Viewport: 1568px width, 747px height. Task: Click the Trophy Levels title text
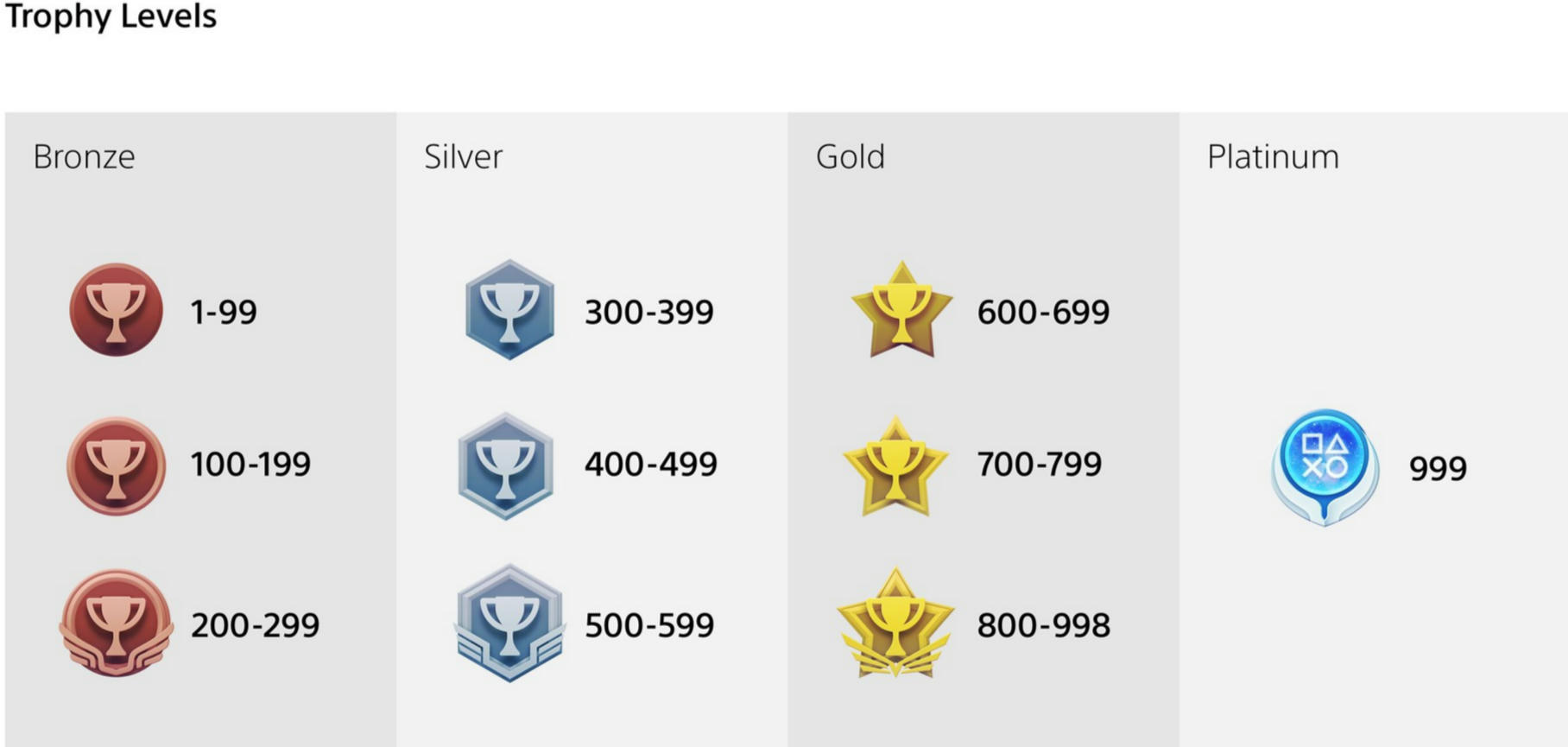pos(111,16)
